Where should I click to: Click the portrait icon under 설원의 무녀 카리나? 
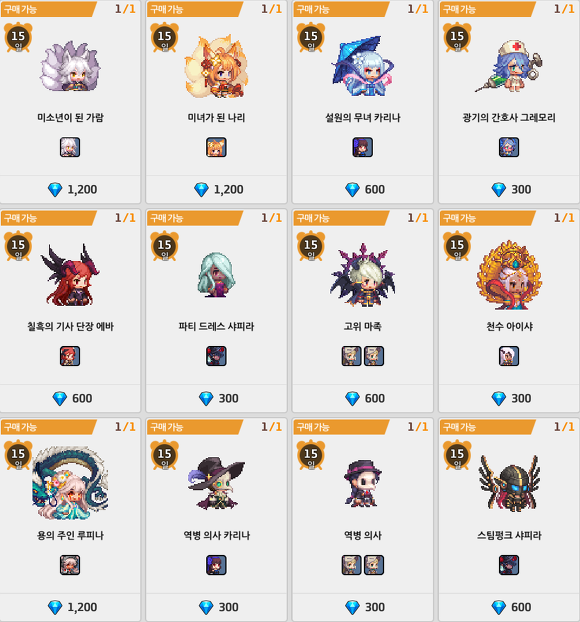point(363,147)
